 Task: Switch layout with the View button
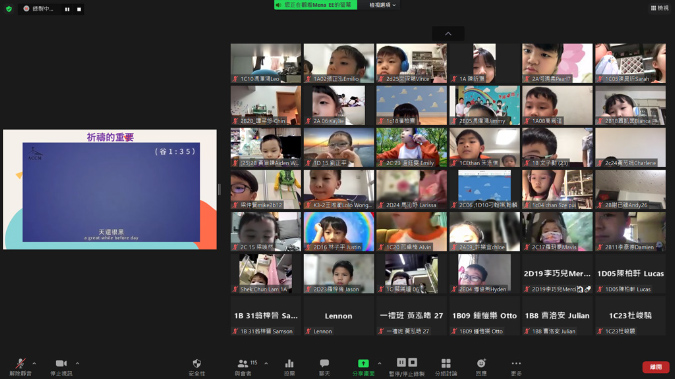pos(660,8)
